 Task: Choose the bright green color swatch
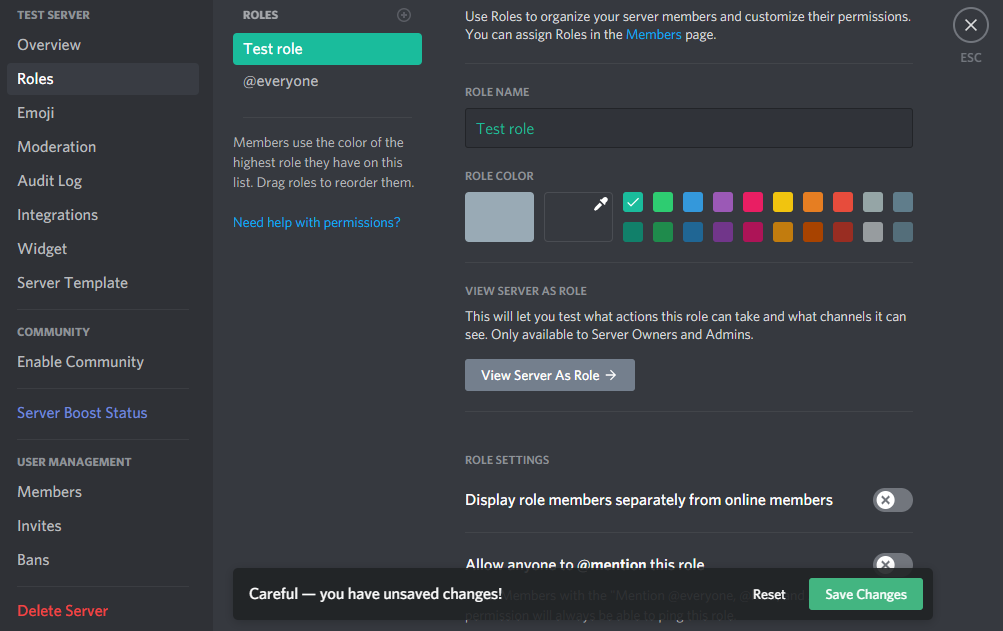tap(663, 202)
